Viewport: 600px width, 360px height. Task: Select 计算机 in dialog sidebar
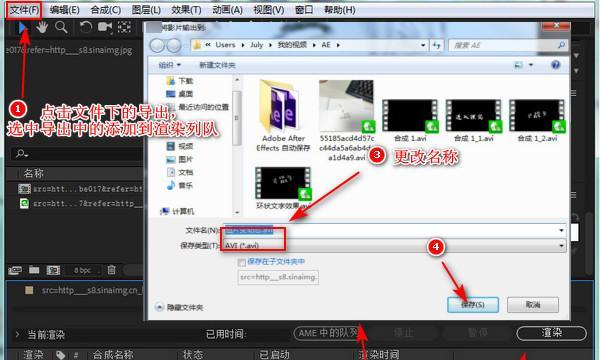coord(178,211)
